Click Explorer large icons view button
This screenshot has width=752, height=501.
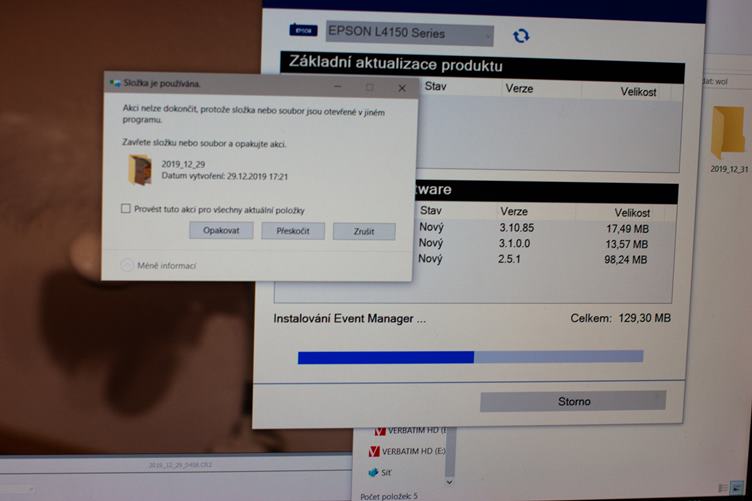click(x=737, y=489)
